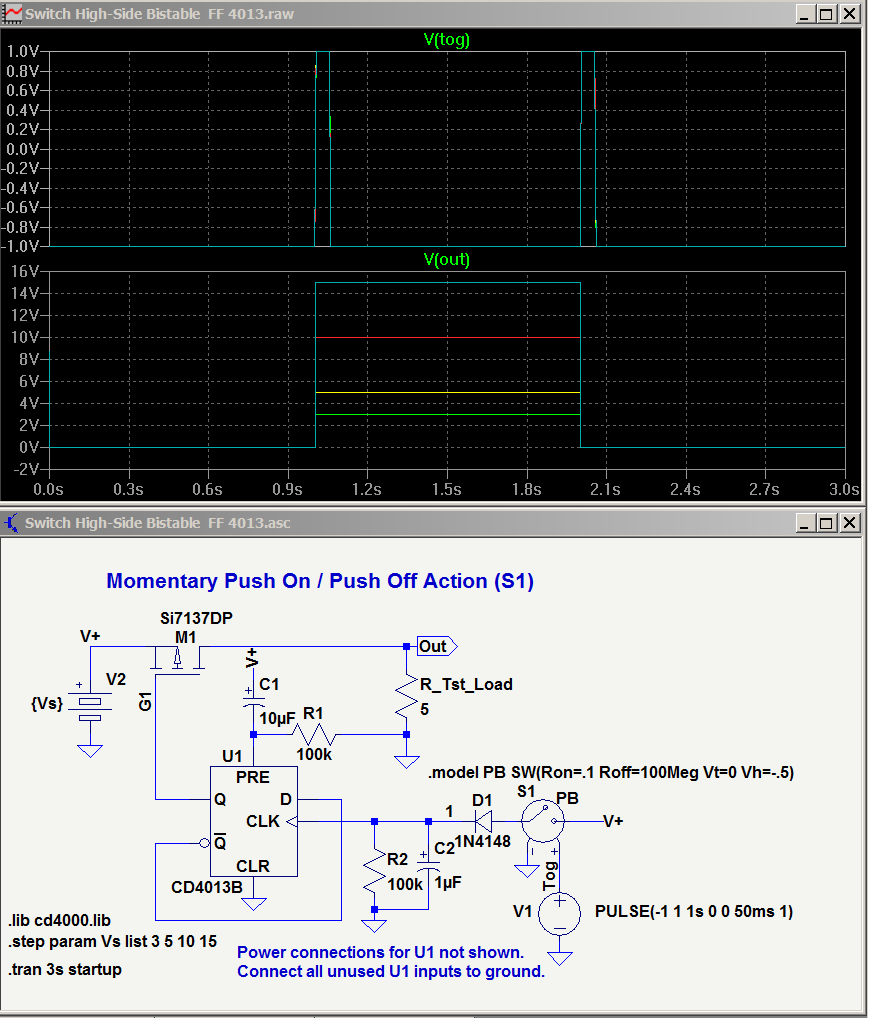Click the 1.5s time axis label
This screenshot has height=1018, width=869.
(446, 490)
